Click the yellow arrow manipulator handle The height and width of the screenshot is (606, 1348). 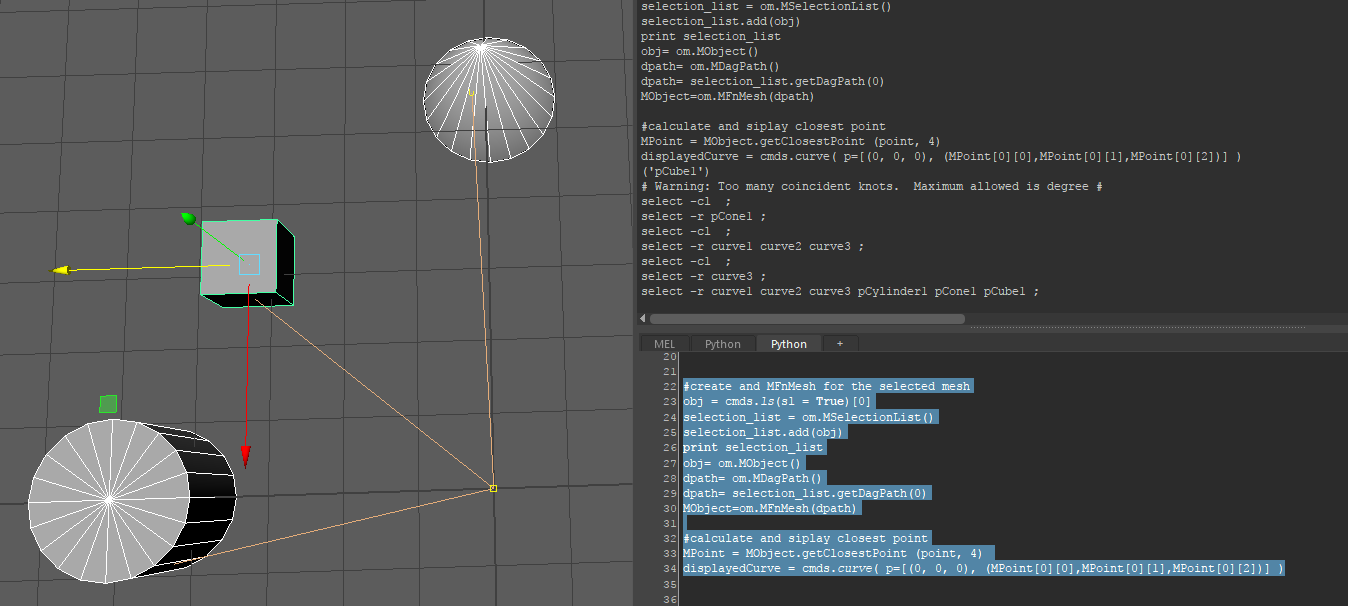(x=61, y=269)
